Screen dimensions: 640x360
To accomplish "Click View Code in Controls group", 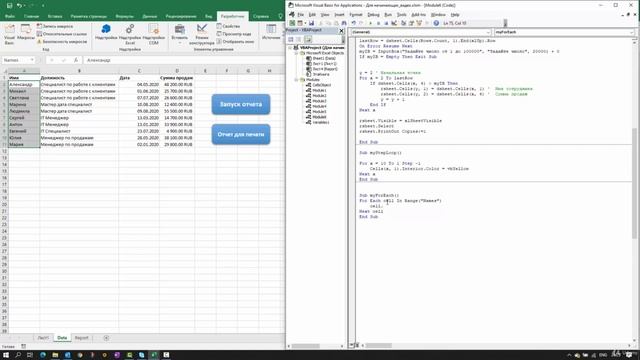I will coord(234,34).
